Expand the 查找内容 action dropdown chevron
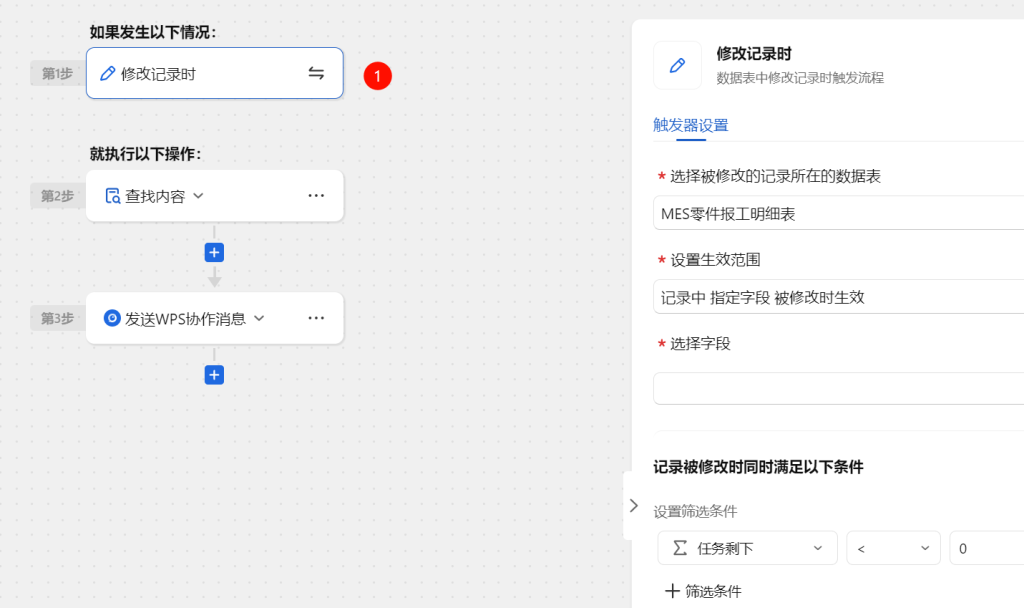 tap(199, 196)
